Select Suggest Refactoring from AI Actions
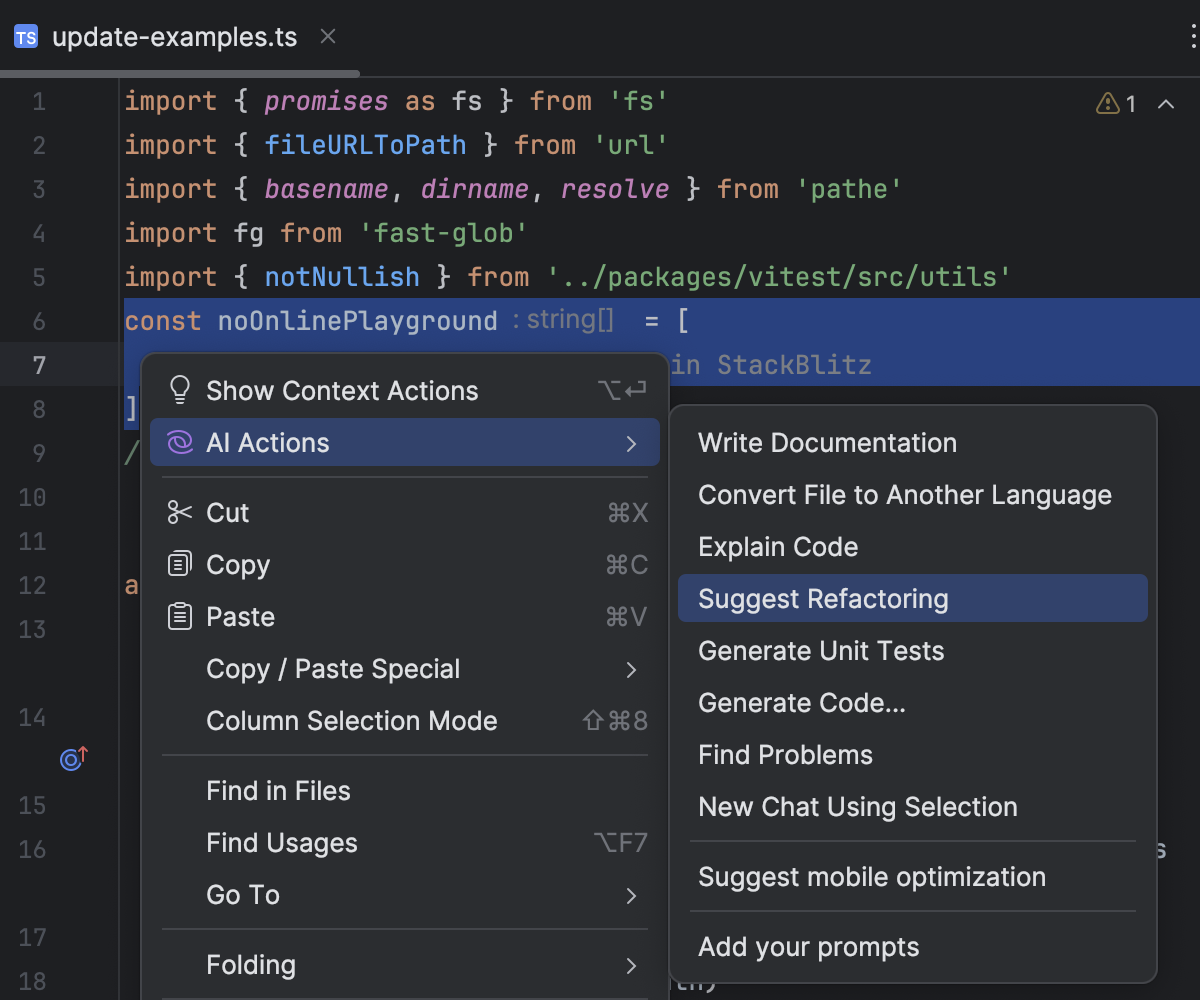The width and height of the screenshot is (1200, 1000). (x=823, y=599)
